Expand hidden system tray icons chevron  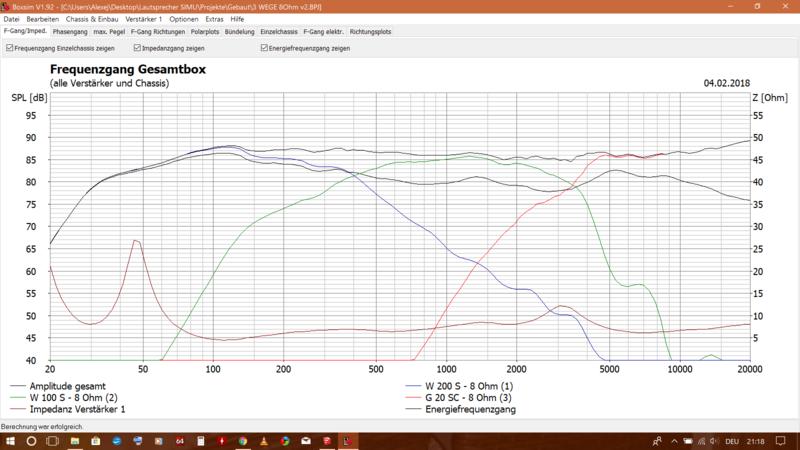pyautogui.click(x=673, y=441)
